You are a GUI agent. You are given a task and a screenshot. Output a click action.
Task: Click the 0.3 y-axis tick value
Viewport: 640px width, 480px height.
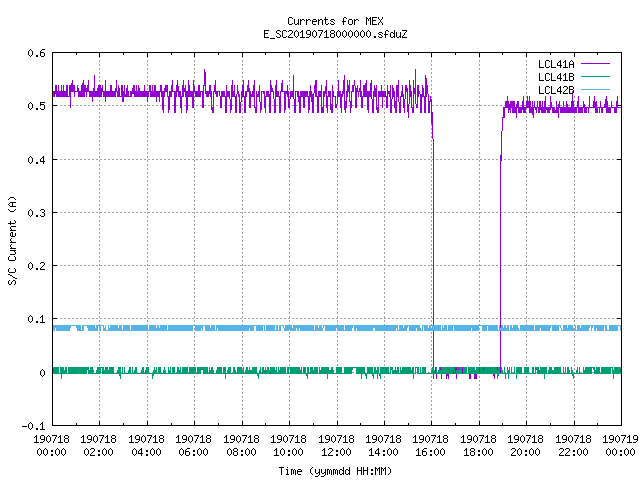(36, 213)
